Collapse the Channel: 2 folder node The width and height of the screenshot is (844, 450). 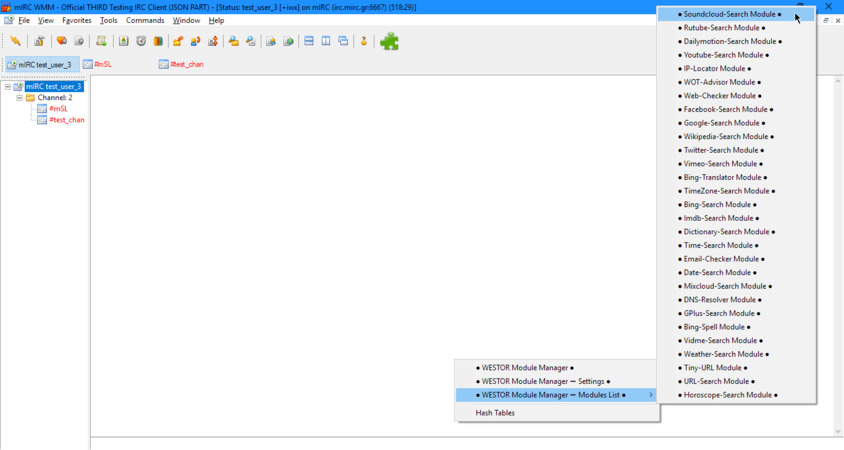coord(19,98)
